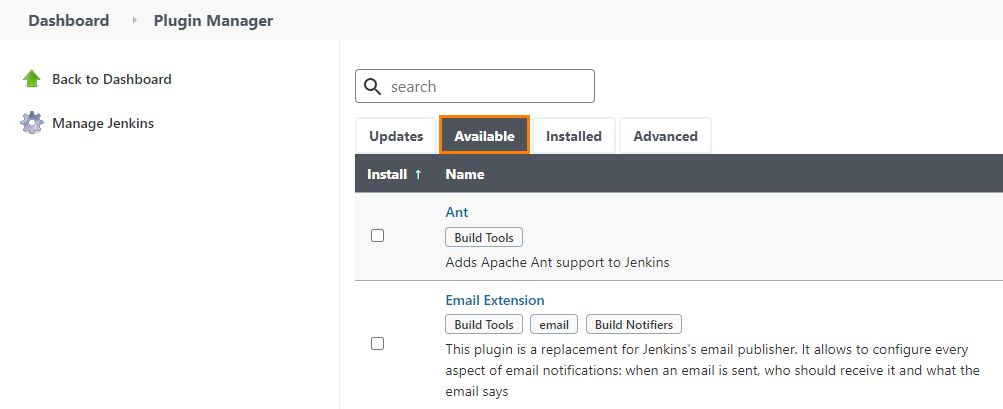Open the Ant plugin link
Viewport: 1003px width, 409px height.
pos(457,212)
